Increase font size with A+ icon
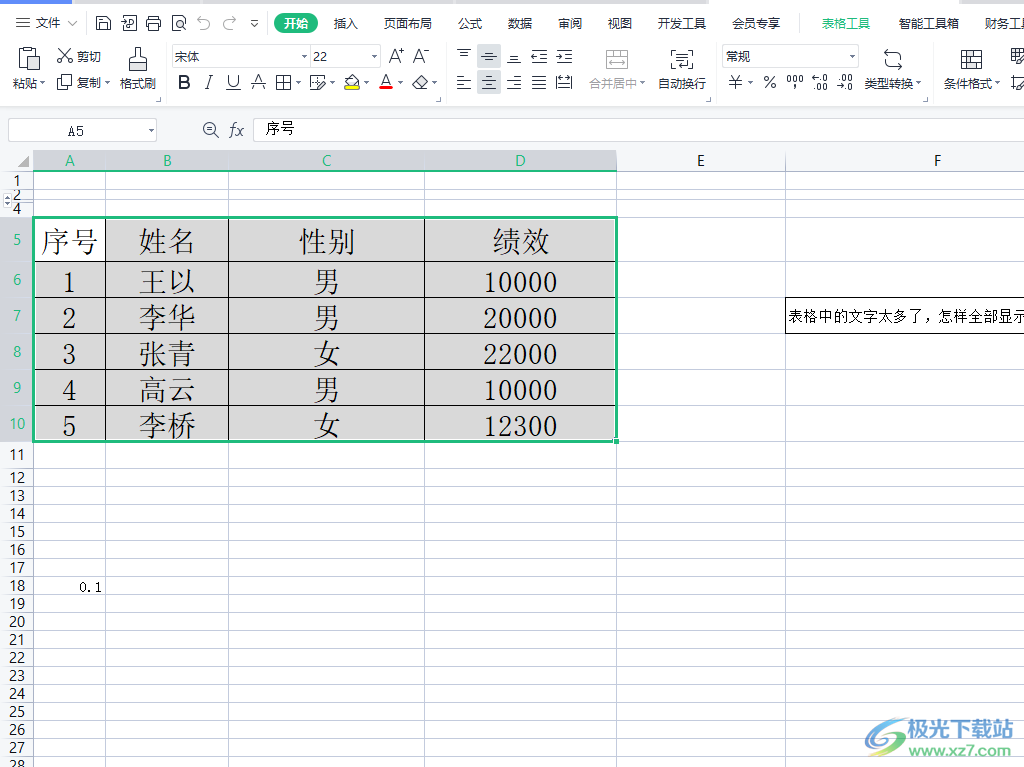Image resolution: width=1024 pixels, height=767 pixels. point(396,56)
